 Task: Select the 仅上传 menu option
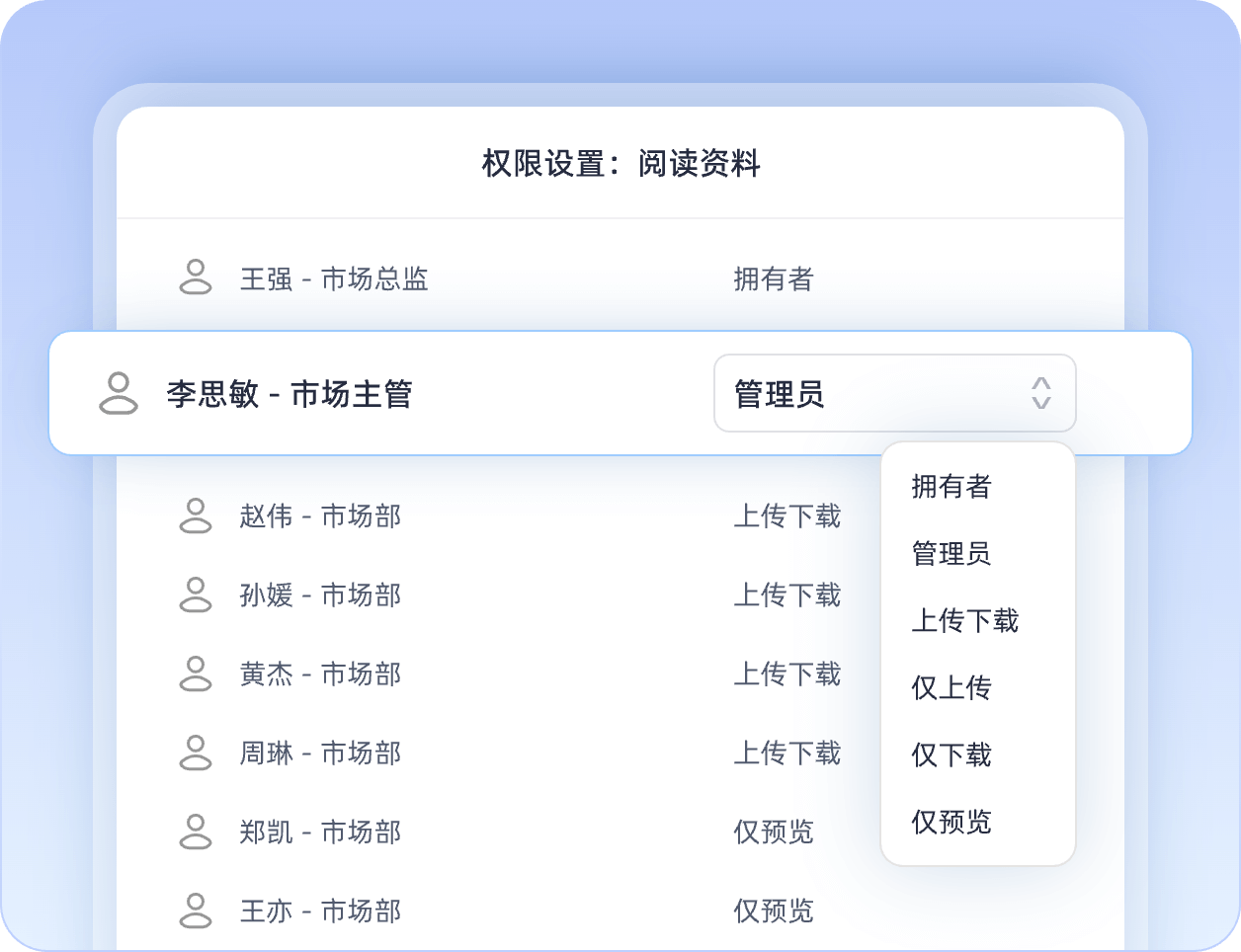click(x=951, y=687)
